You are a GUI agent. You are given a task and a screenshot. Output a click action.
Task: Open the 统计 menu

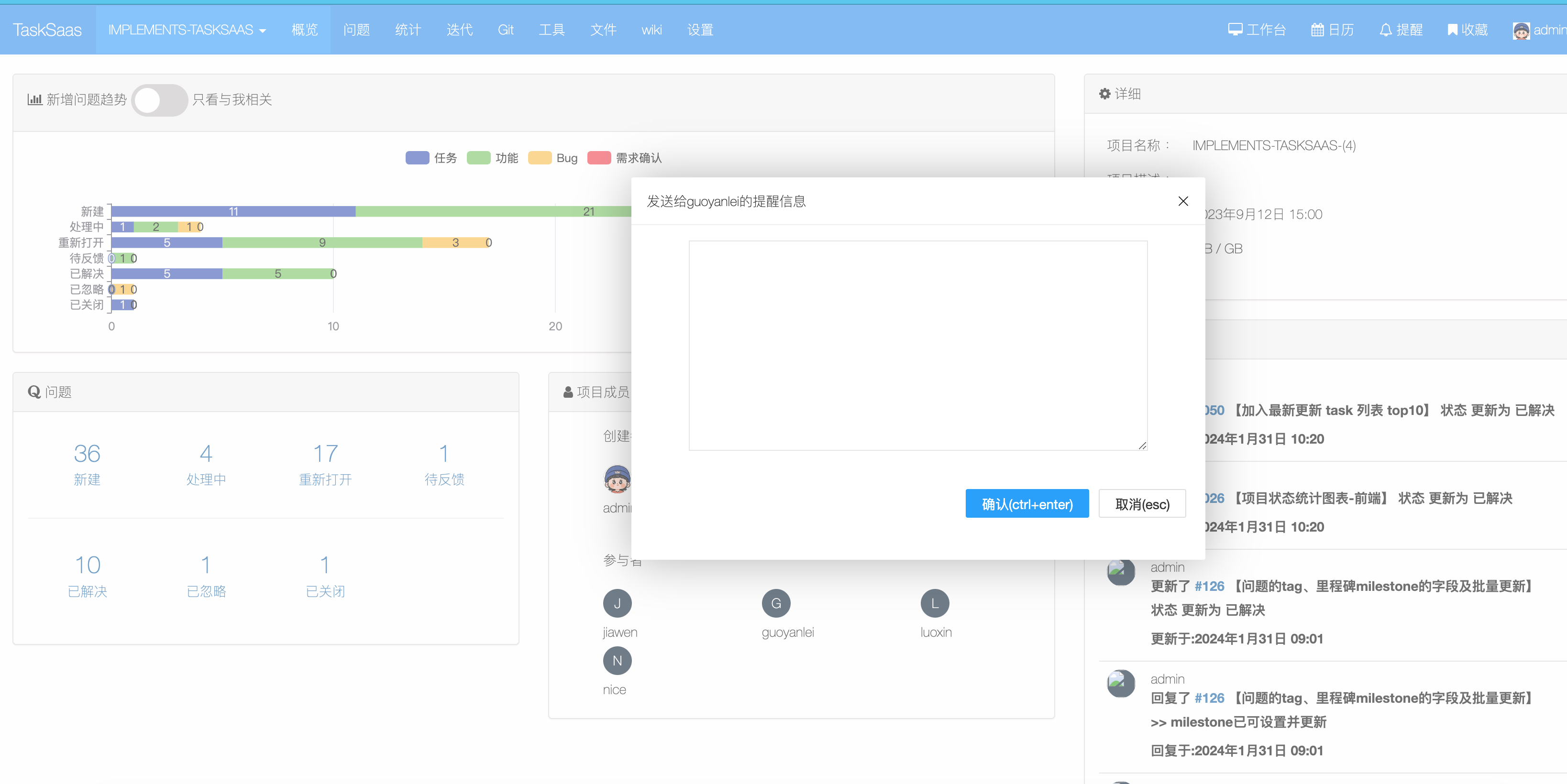tap(408, 30)
